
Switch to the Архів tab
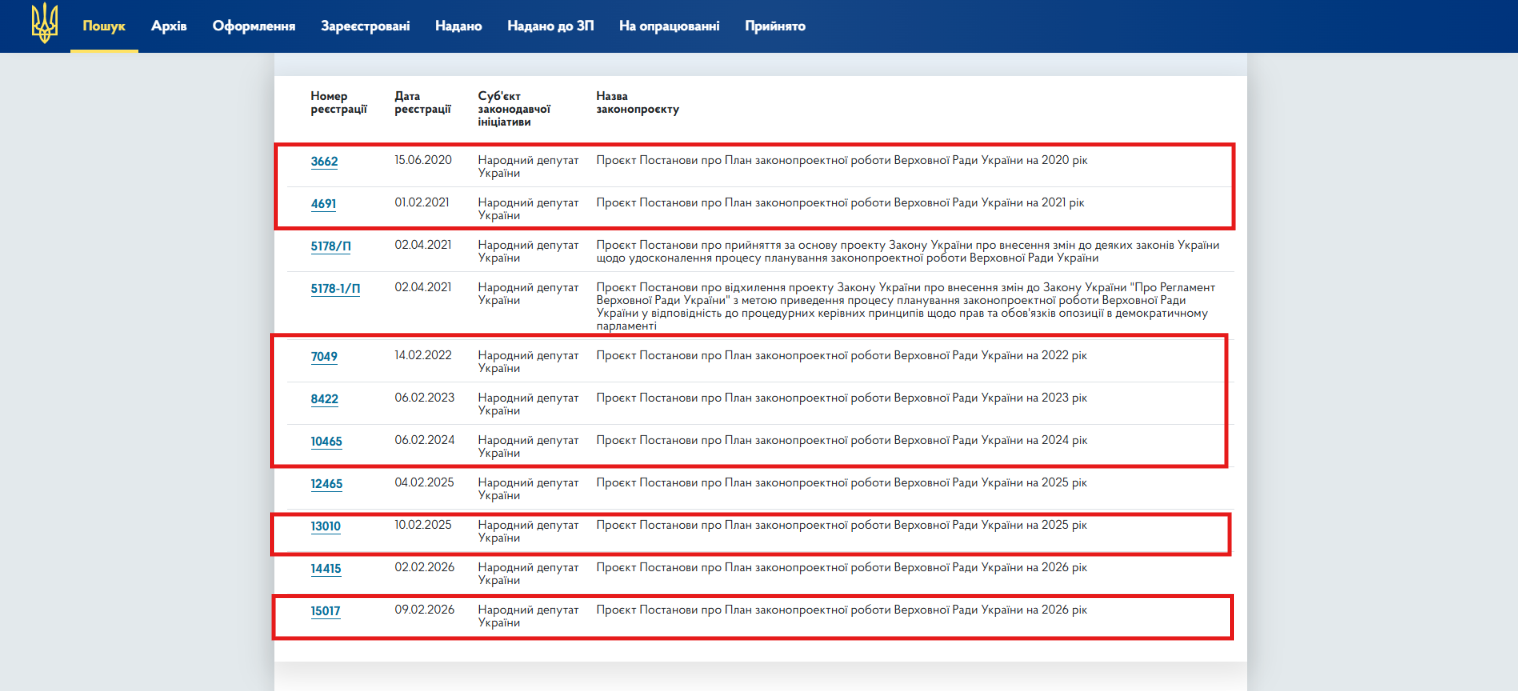169,26
